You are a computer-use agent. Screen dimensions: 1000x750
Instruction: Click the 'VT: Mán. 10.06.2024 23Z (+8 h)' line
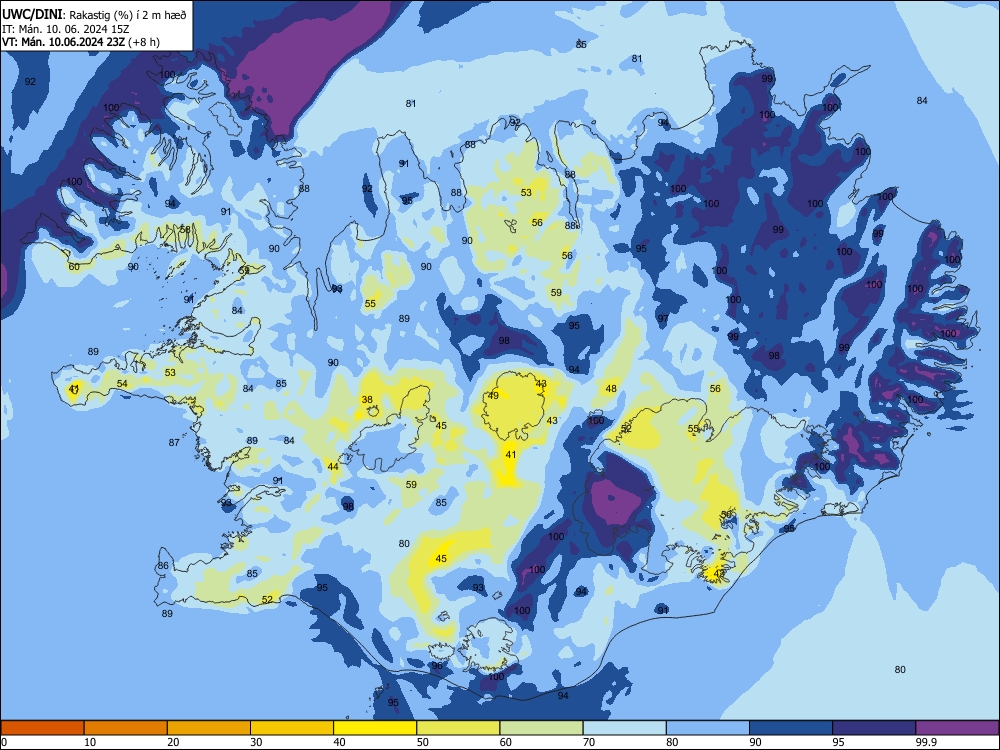[x=81, y=42]
